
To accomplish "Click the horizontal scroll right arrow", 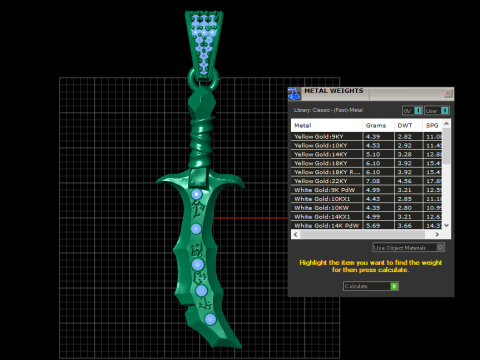I will point(437,234).
